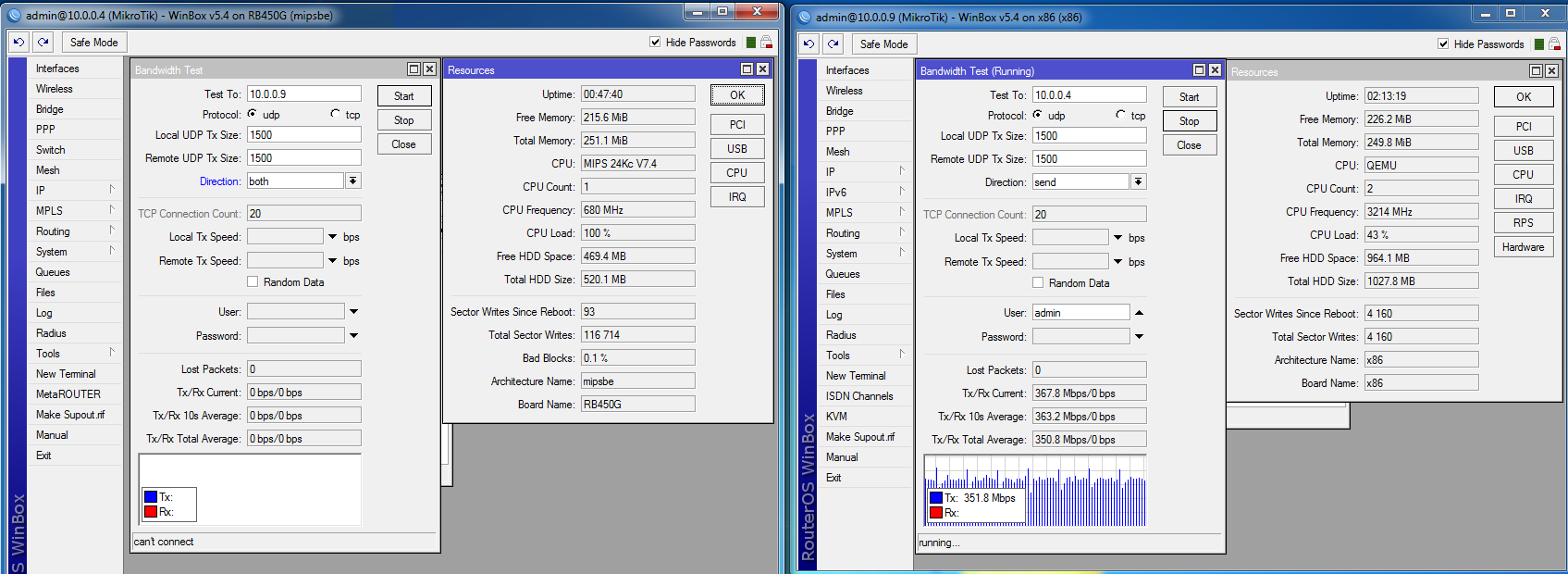Click Test To field containing 10.0.0.9

point(304,94)
